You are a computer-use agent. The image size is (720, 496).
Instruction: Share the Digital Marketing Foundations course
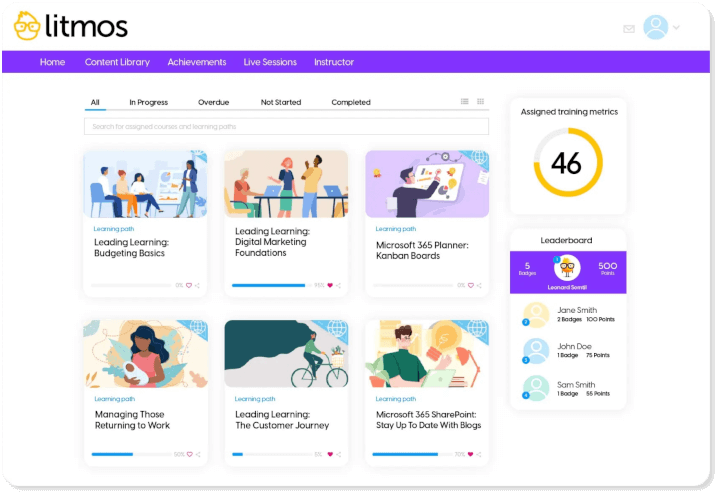[338, 286]
